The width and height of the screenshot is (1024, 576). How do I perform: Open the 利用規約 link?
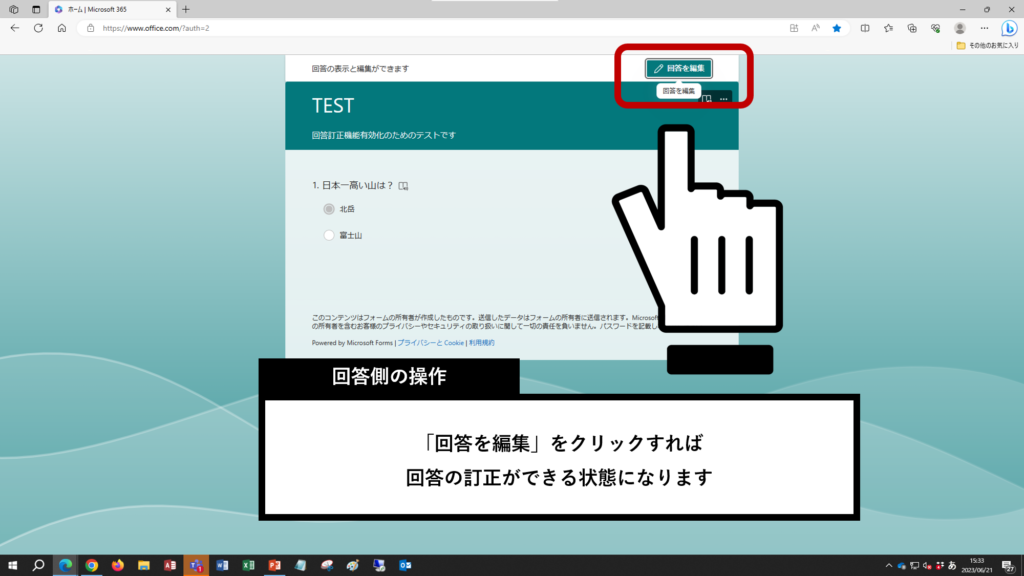[481, 343]
